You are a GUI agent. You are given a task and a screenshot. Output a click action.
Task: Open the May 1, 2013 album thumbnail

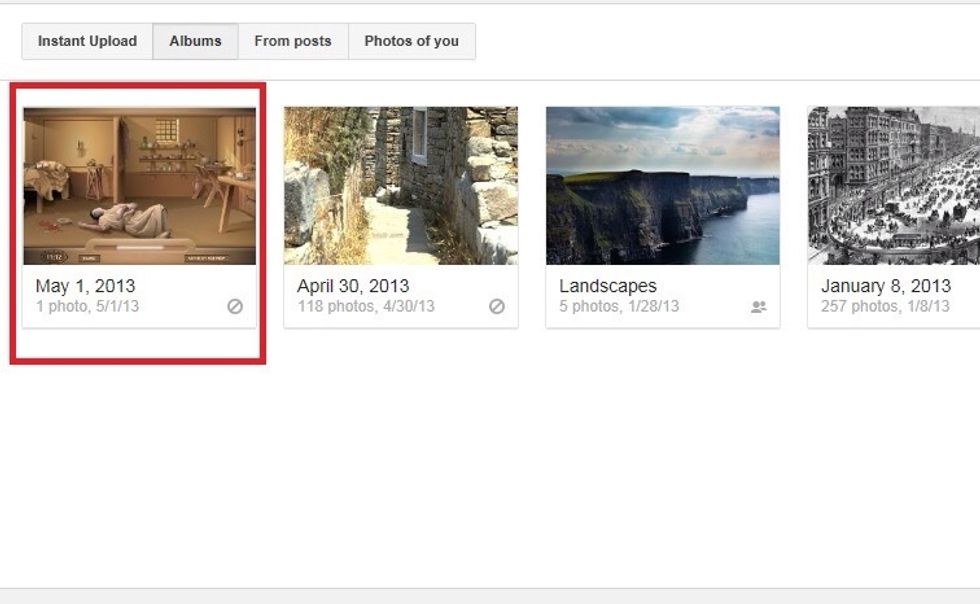pos(140,186)
